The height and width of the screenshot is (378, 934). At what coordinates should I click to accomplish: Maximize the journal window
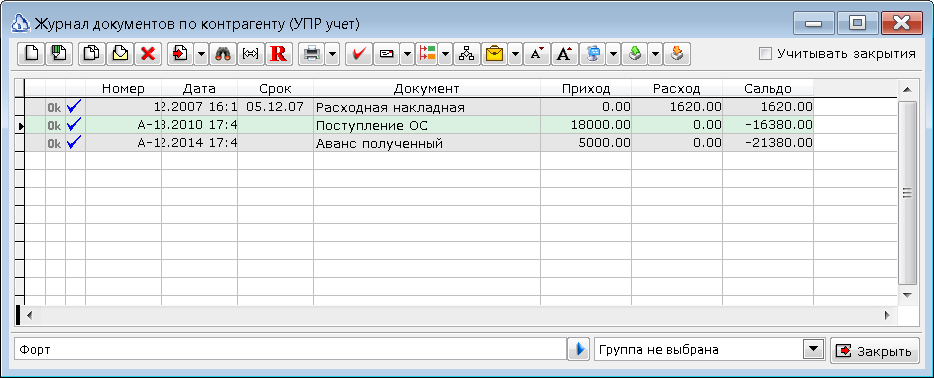coord(857,23)
